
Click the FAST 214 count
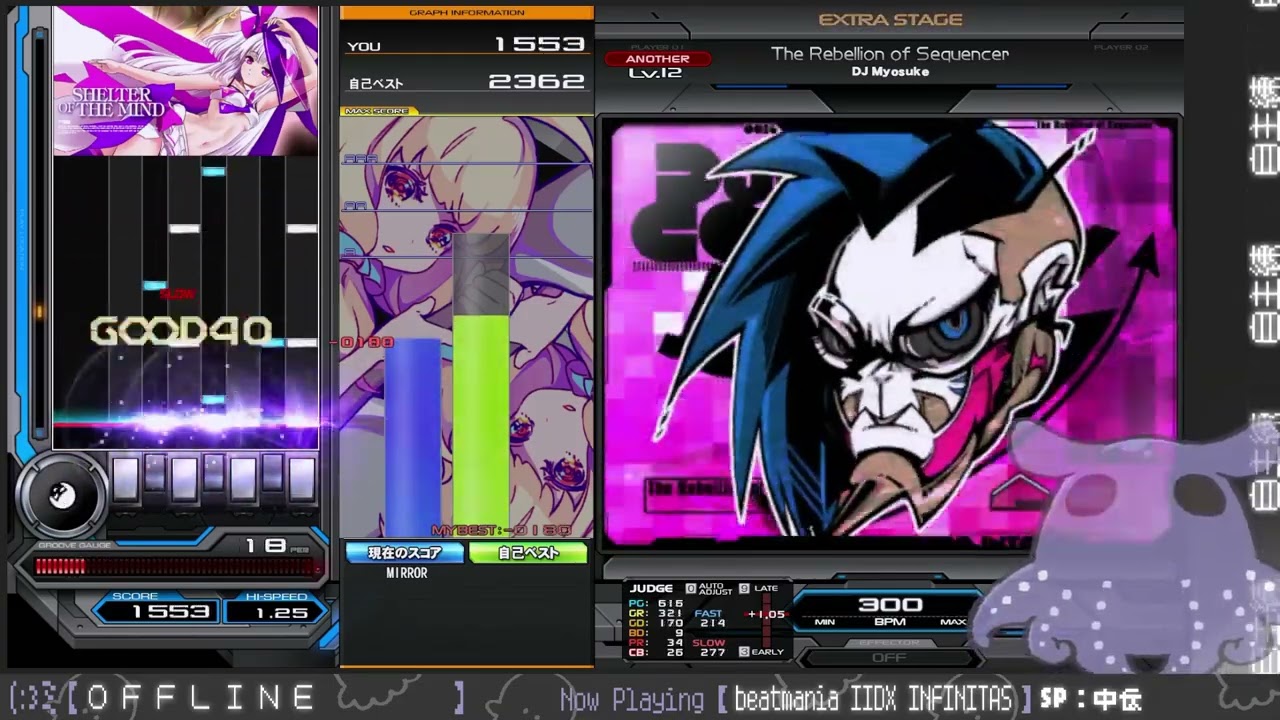pyautogui.click(x=709, y=618)
